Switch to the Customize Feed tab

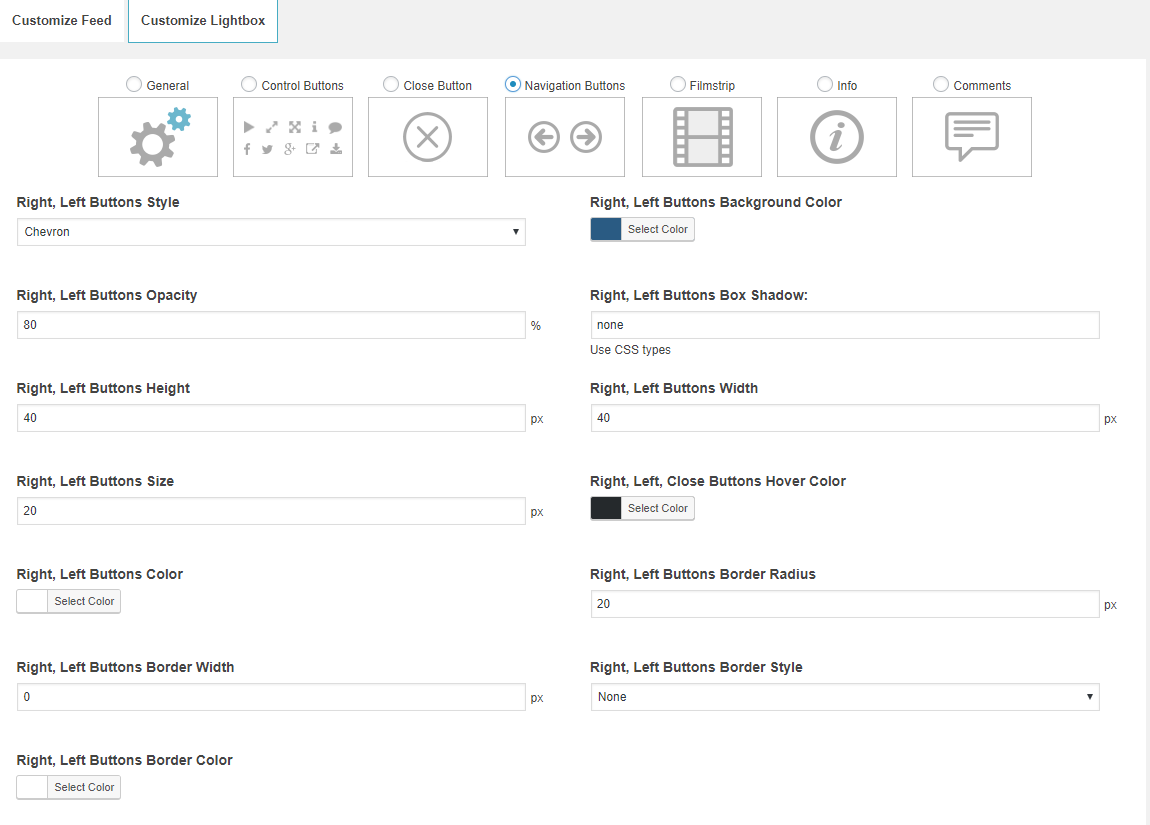(62, 21)
